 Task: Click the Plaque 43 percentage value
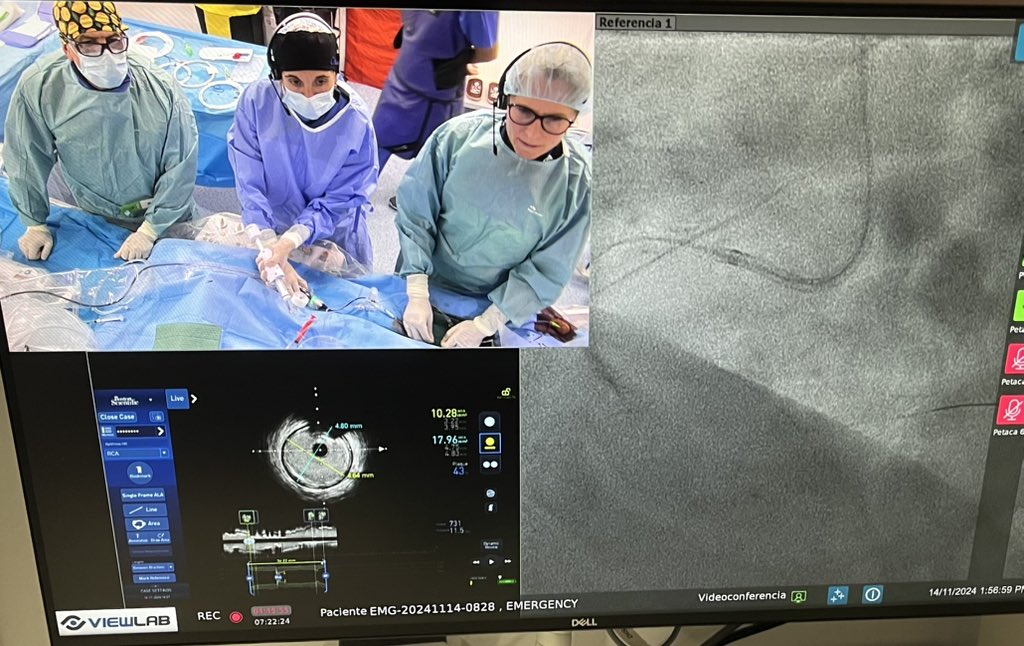pyautogui.click(x=460, y=467)
